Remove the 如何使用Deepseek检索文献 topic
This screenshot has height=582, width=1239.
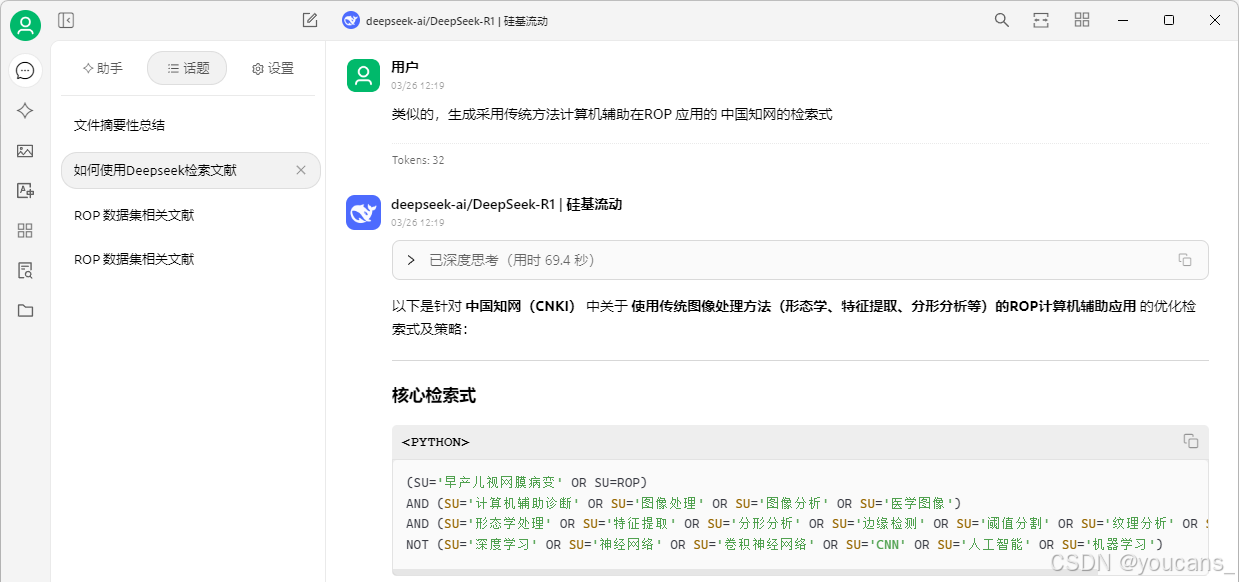click(301, 170)
